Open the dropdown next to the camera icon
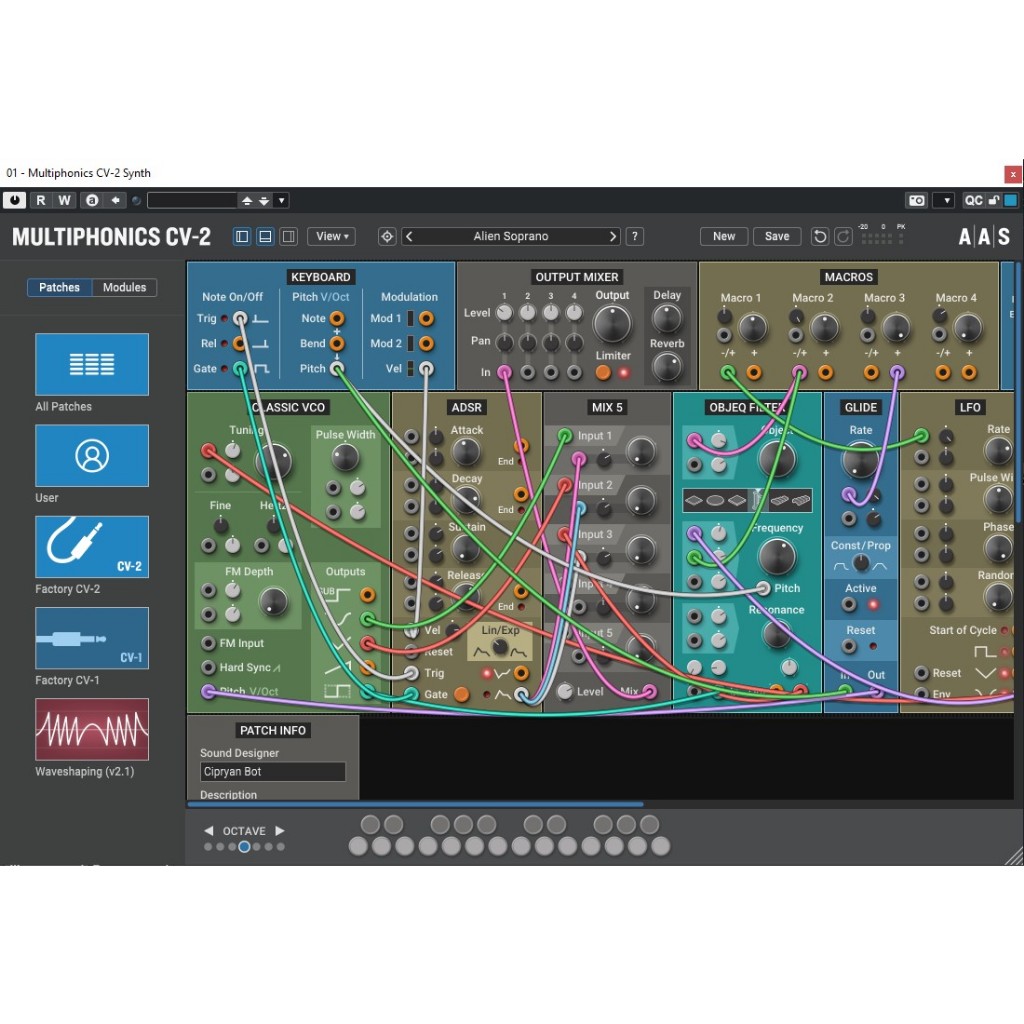This screenshot has height=1024, width=1024. tap(946, 200)
